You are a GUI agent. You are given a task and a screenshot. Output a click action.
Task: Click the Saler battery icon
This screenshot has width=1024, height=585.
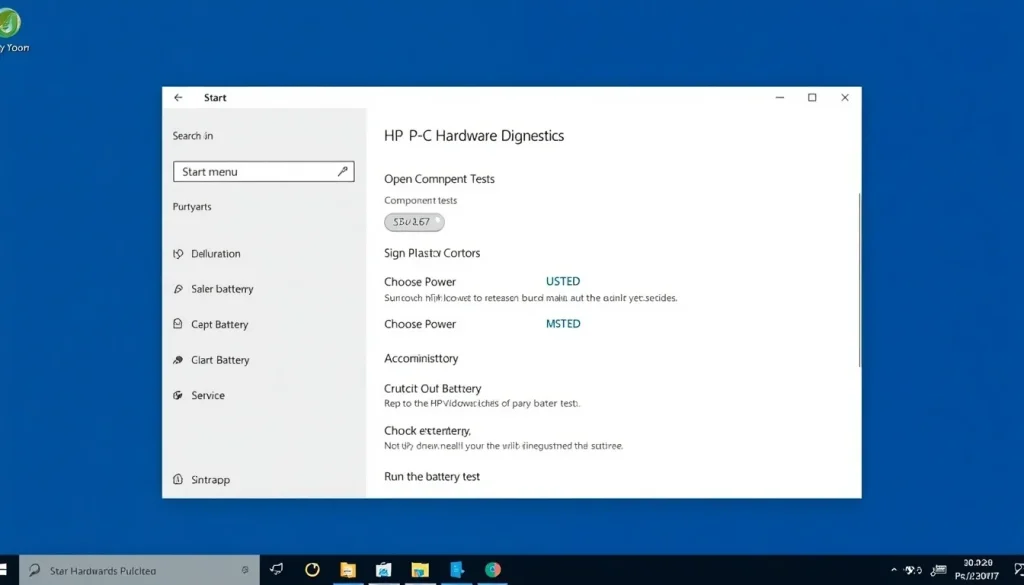[x=178, y=289]
